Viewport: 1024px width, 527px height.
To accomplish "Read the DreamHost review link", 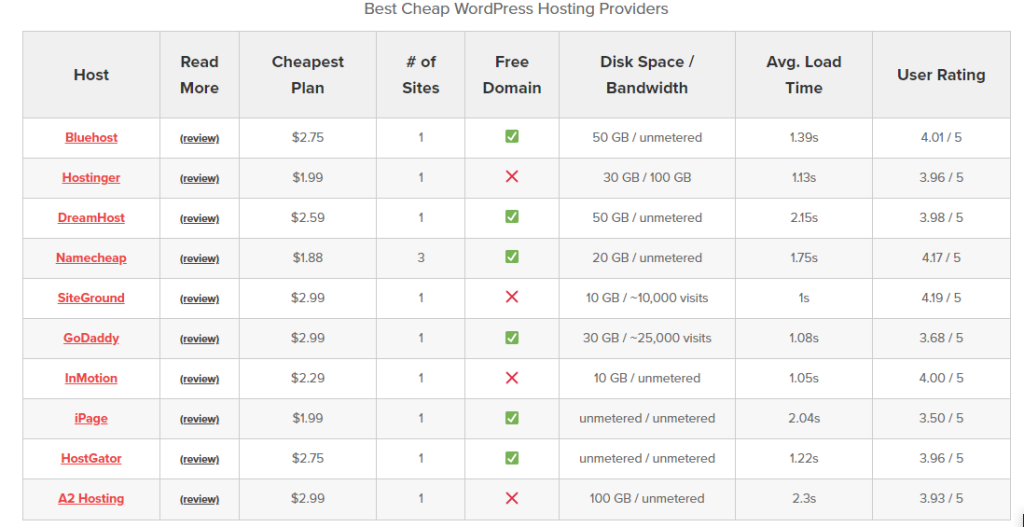I will coord(200,218).
